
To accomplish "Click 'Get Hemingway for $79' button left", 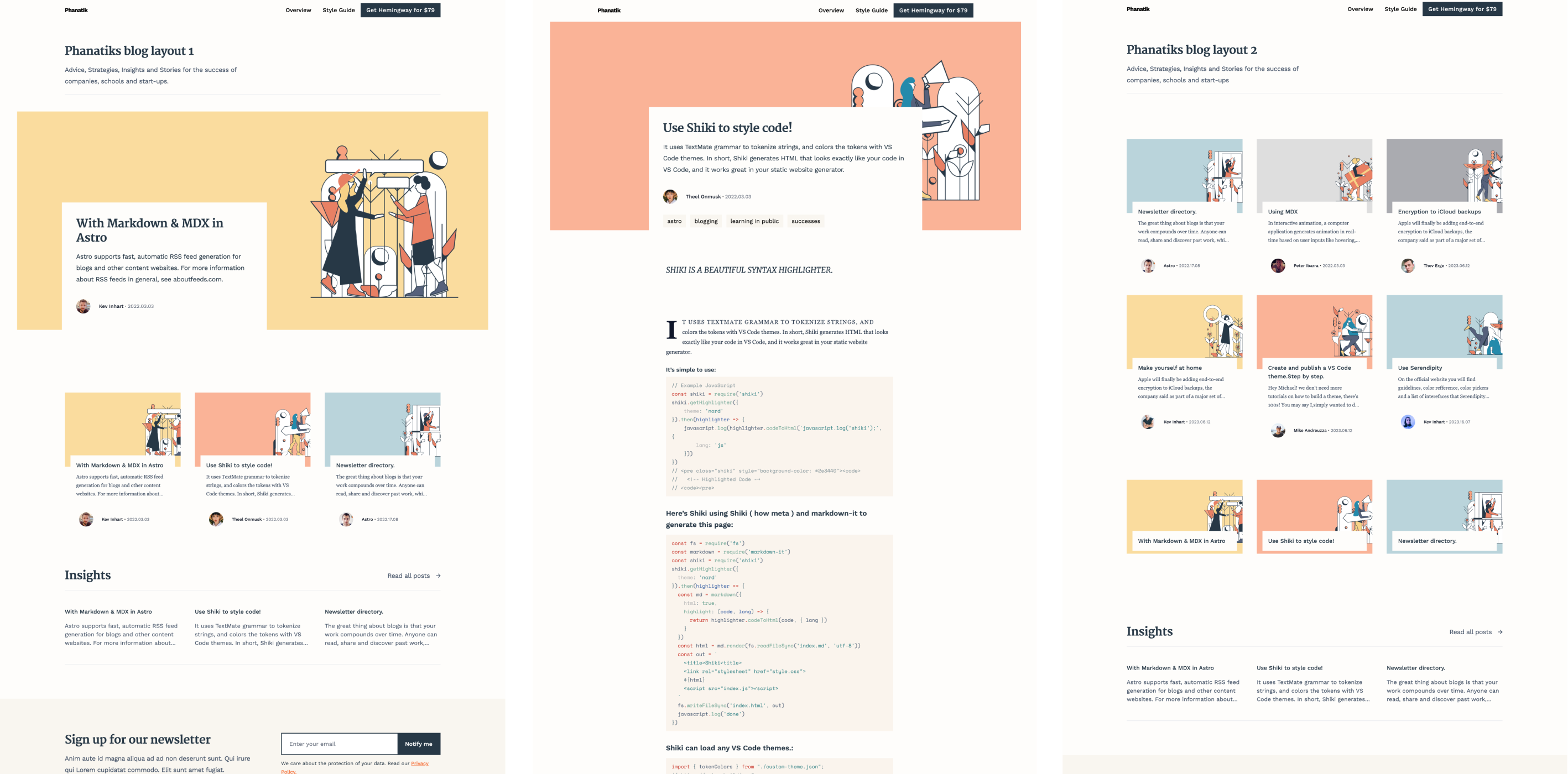I will click(x=400, y=9).
